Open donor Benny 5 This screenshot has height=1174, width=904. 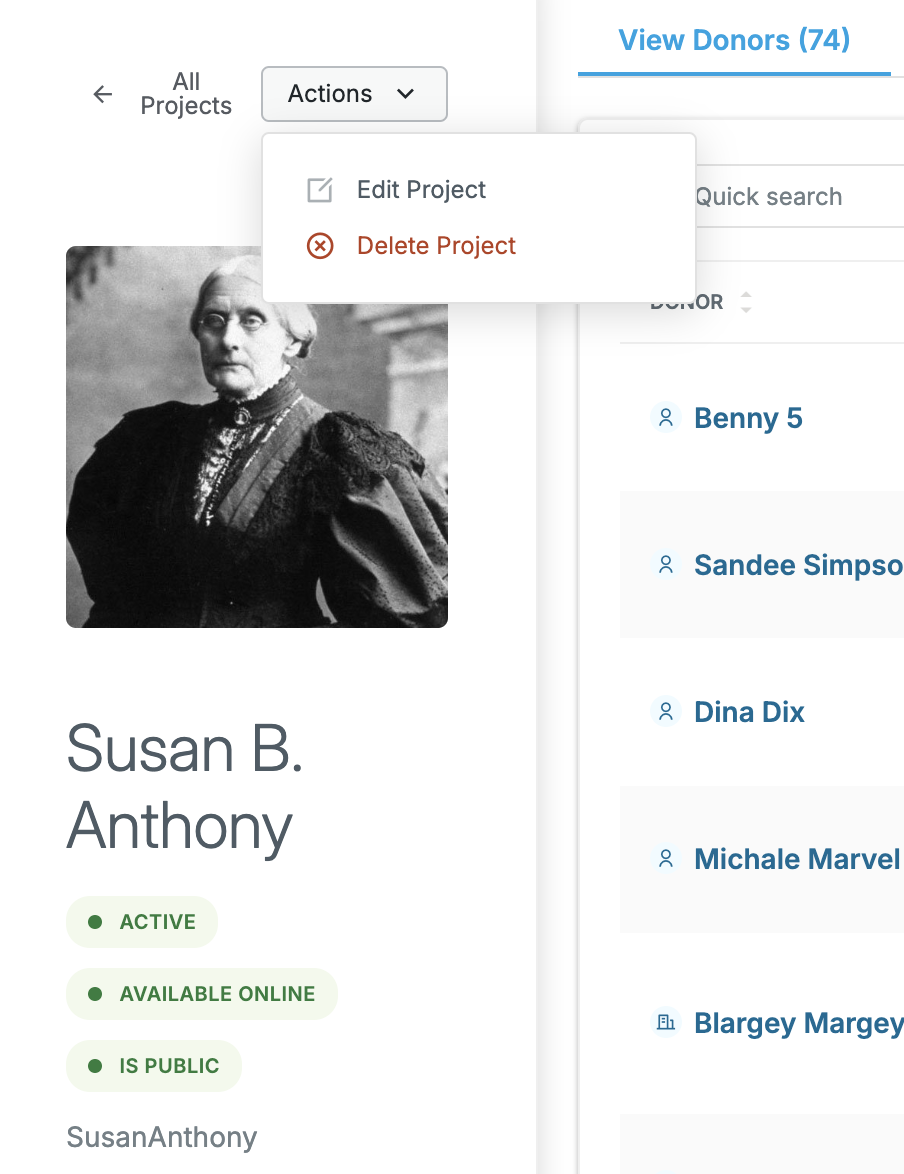(748, 418)
